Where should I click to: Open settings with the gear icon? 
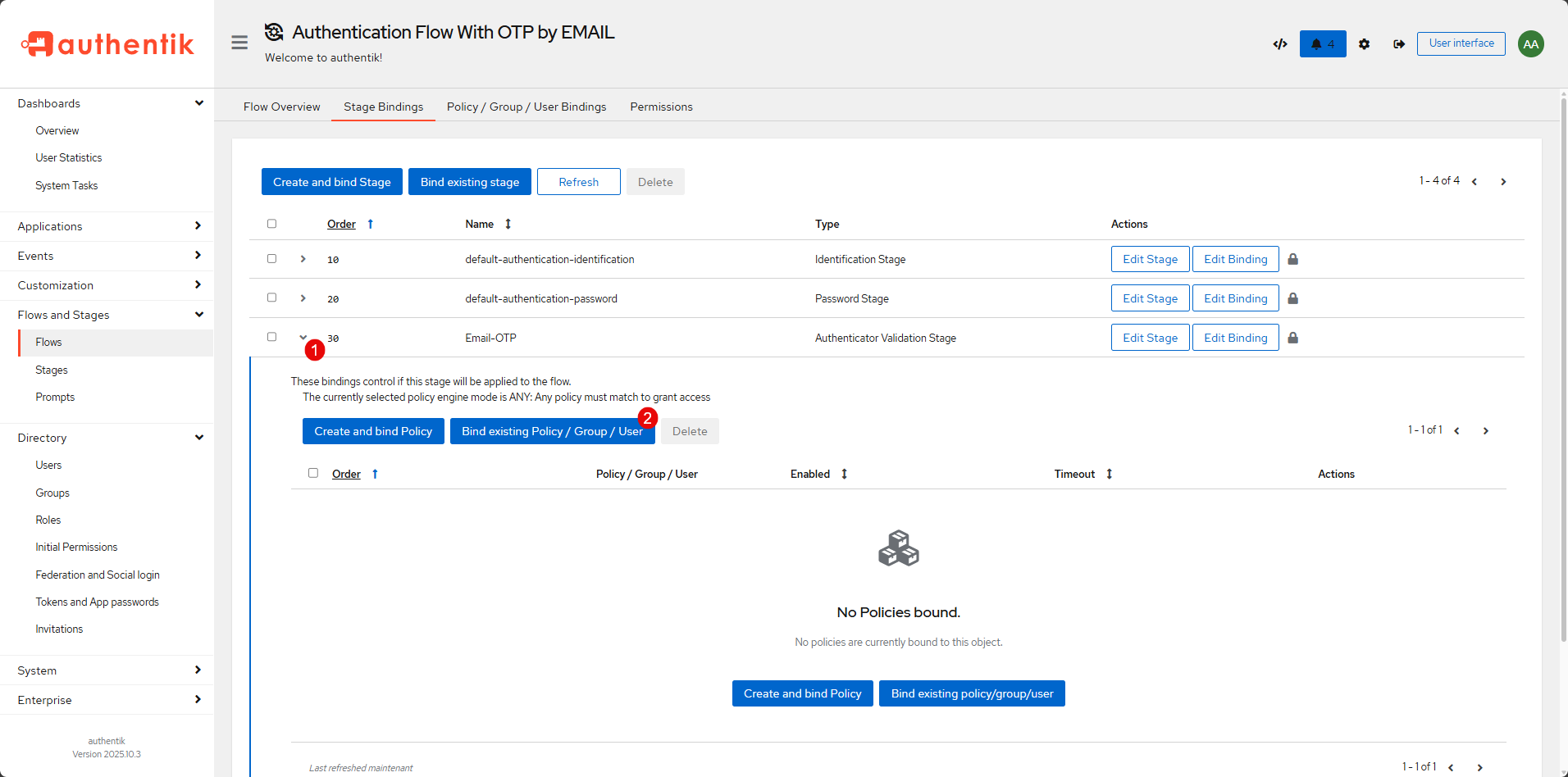tap(1364, 44)
